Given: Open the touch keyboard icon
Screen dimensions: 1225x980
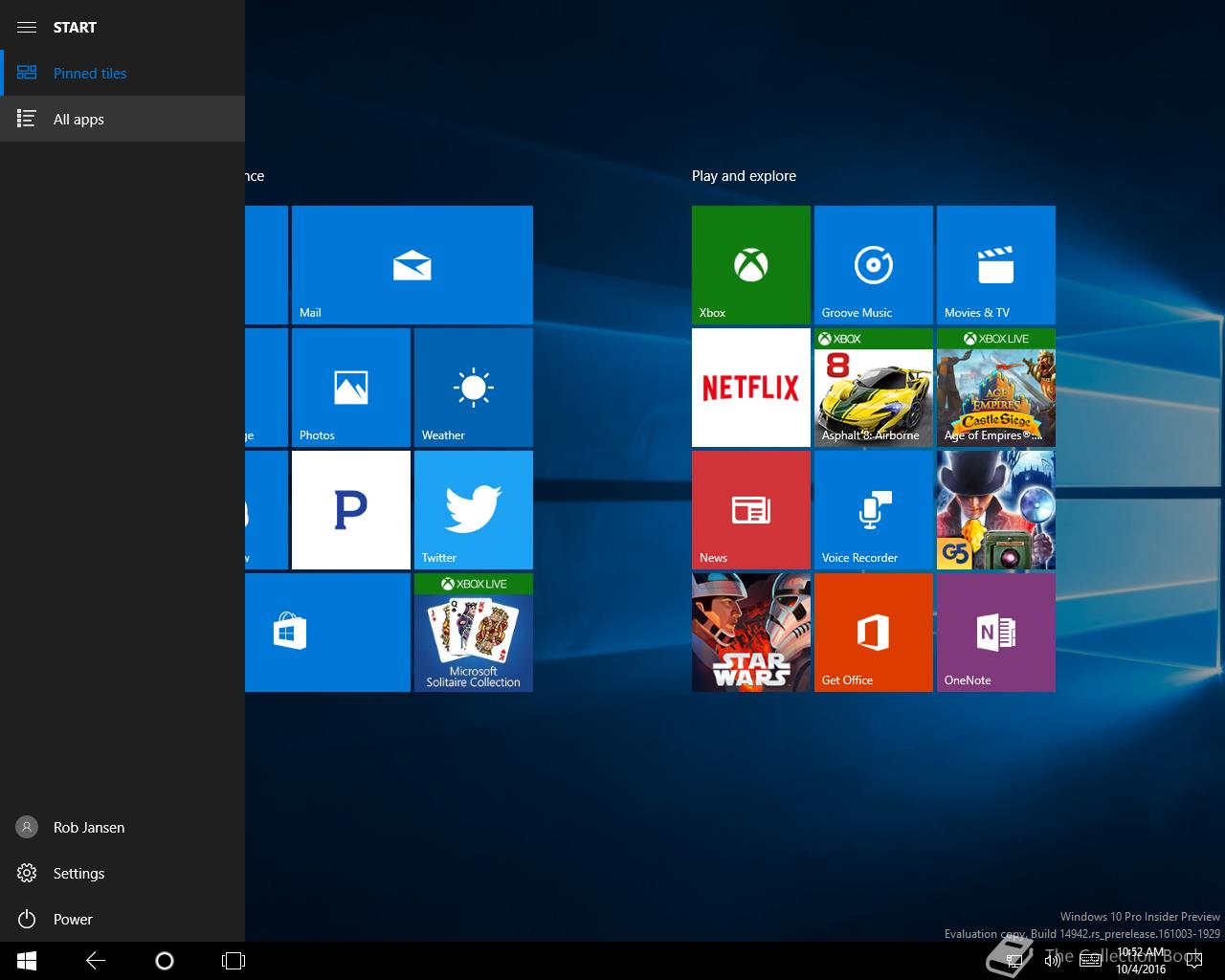Looking at the screenshot, I should (x=1090, y=961).
